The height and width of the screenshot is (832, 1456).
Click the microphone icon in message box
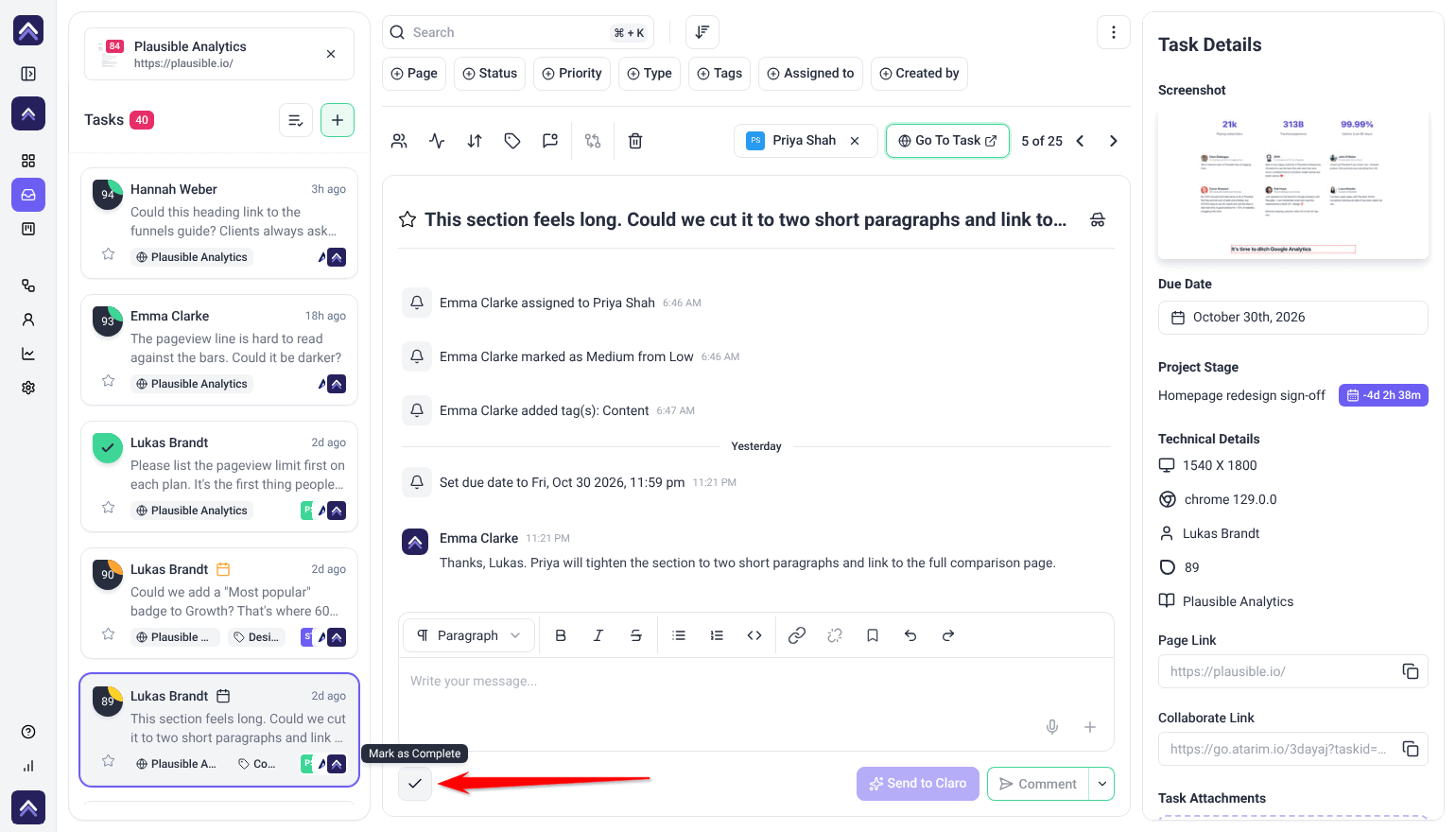click(x=1052, y=727)
